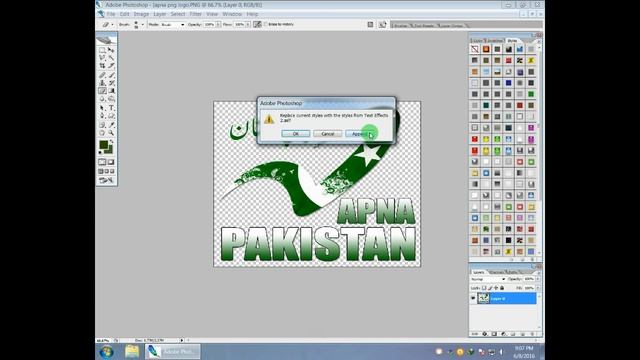Open the File menu
Screen dimensions: 640x360
pyautogui.click(x=111, y=14)
